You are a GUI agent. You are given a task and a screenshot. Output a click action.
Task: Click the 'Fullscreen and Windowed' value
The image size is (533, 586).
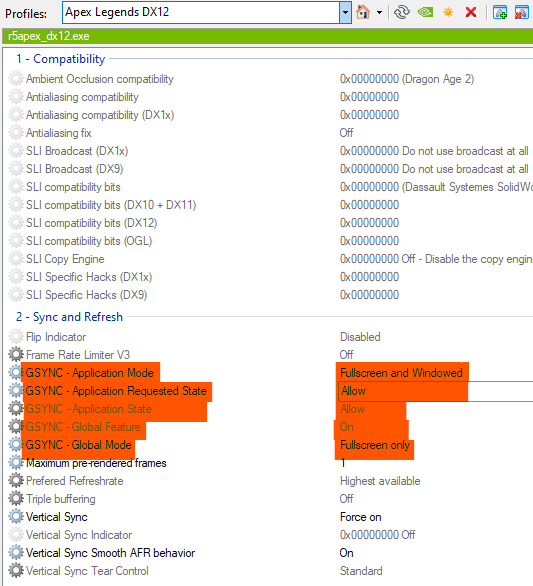pos(401,373)
